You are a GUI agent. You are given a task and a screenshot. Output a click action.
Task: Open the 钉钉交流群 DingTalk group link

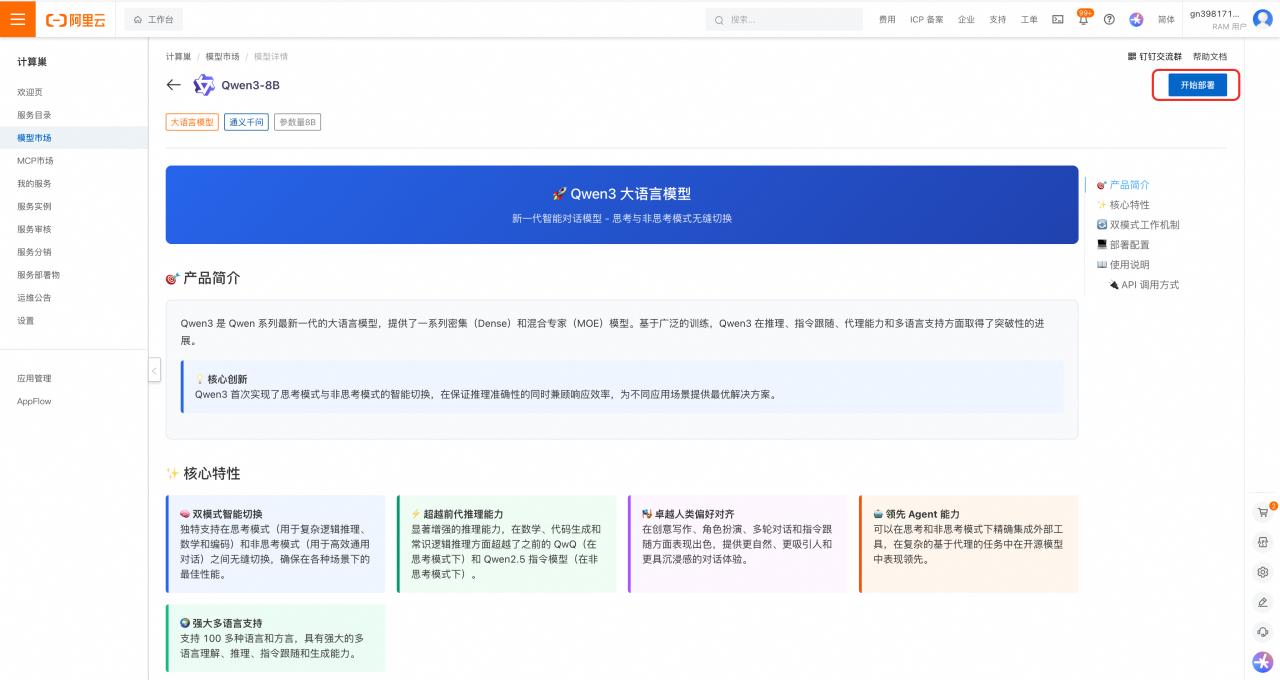(x=1155, y=57)
